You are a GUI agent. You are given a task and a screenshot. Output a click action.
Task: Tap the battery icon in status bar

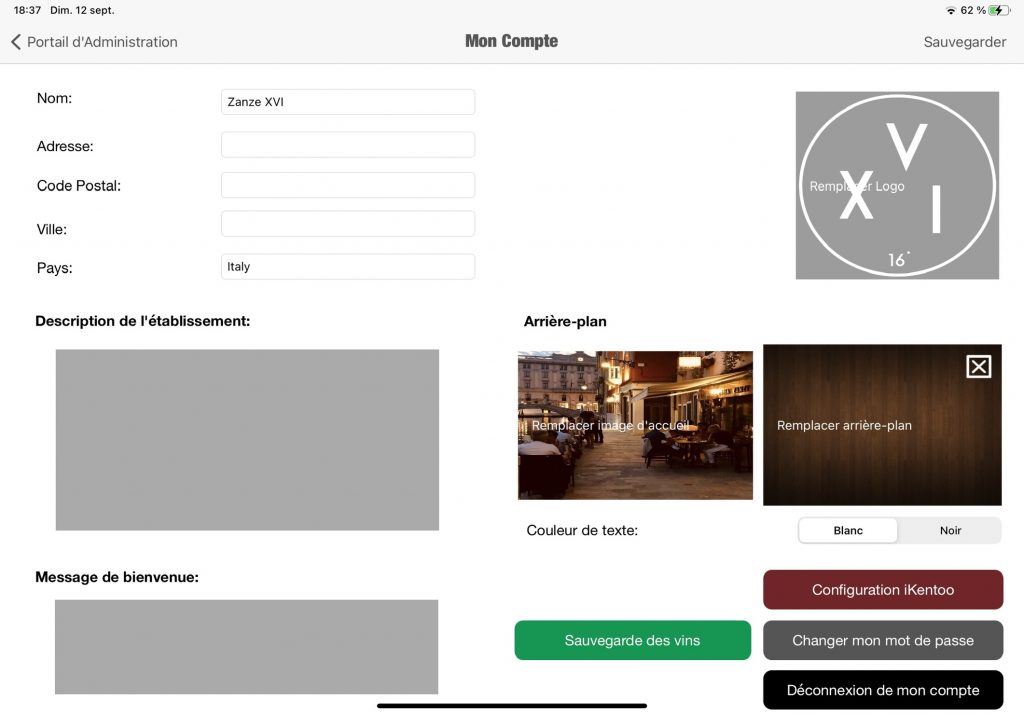tap(999, 10)
